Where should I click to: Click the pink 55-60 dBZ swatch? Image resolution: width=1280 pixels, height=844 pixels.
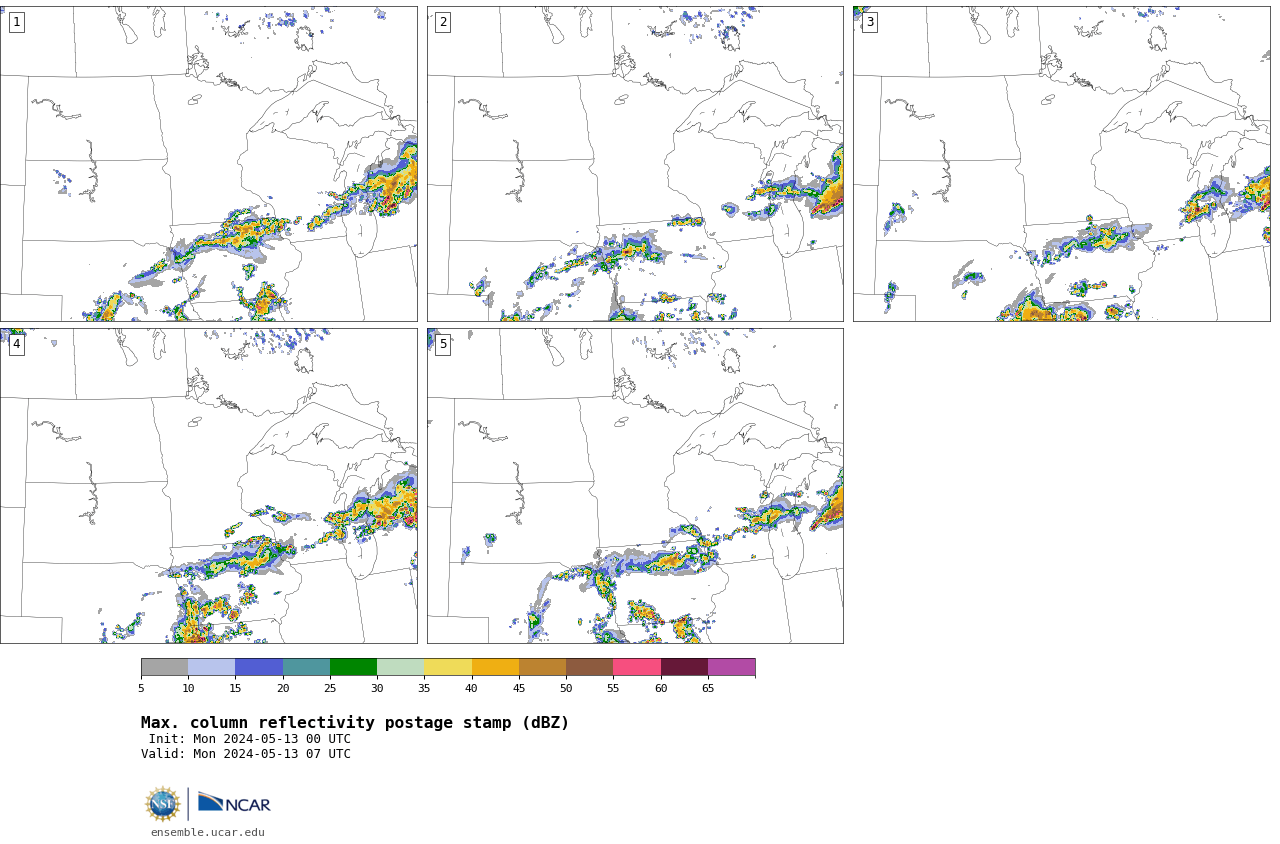tap(637, 667)
